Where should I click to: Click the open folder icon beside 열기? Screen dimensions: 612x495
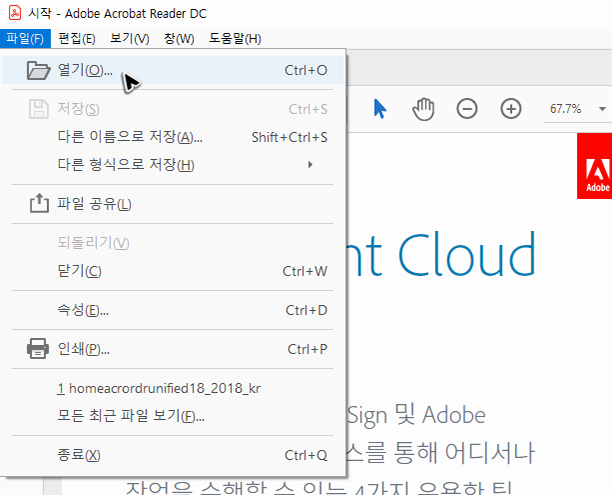tap(38, 71)
